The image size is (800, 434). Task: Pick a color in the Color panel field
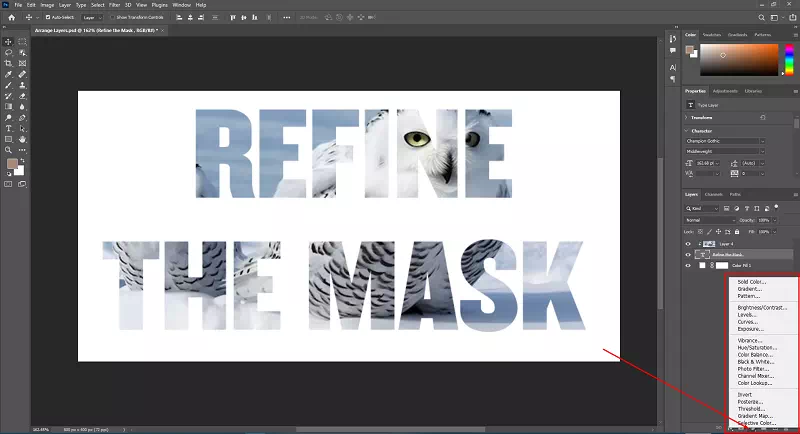coord(739,60)
